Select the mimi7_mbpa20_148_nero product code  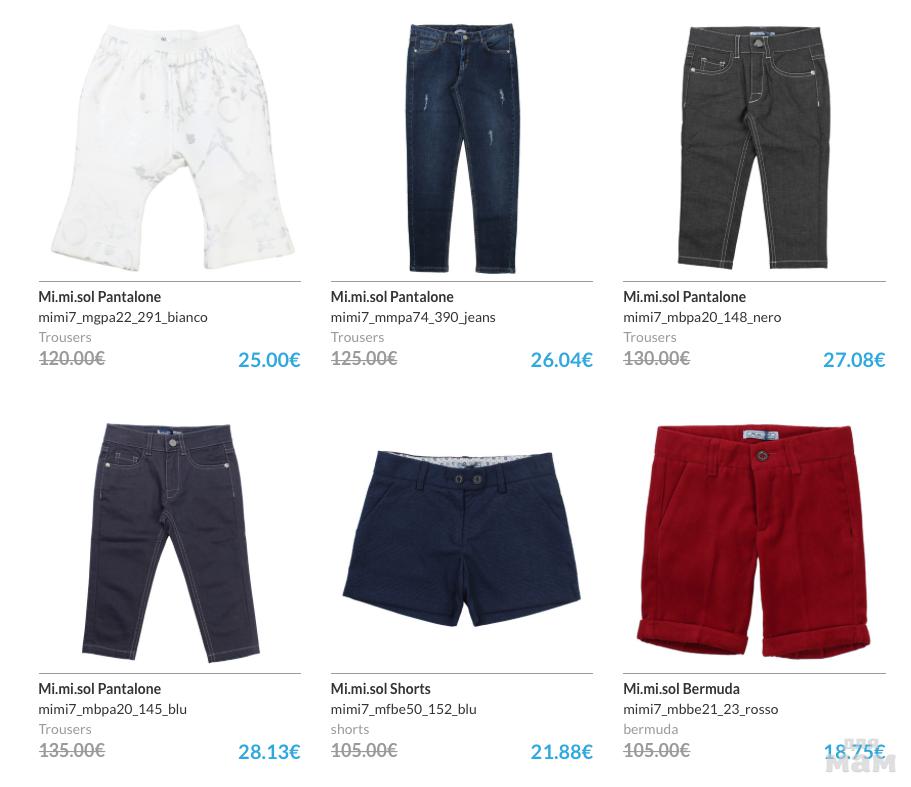coord(702,318)
